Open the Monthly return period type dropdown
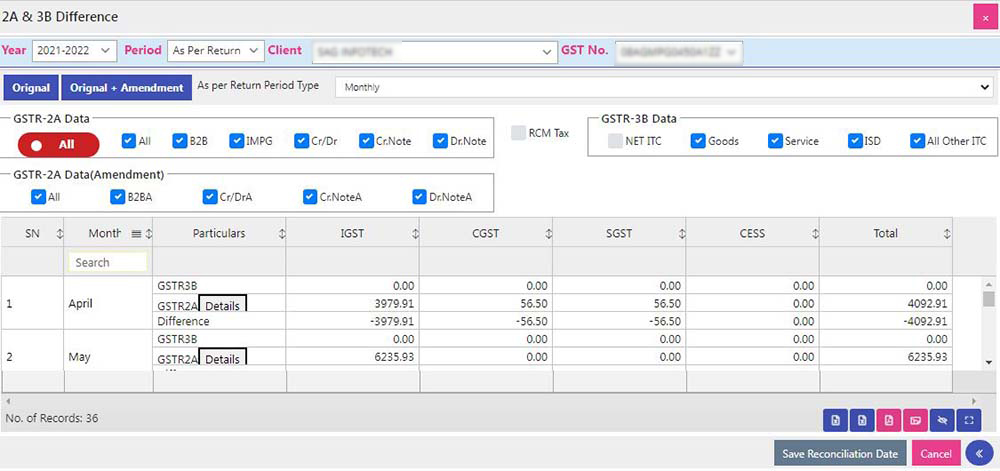 point(662,87)
